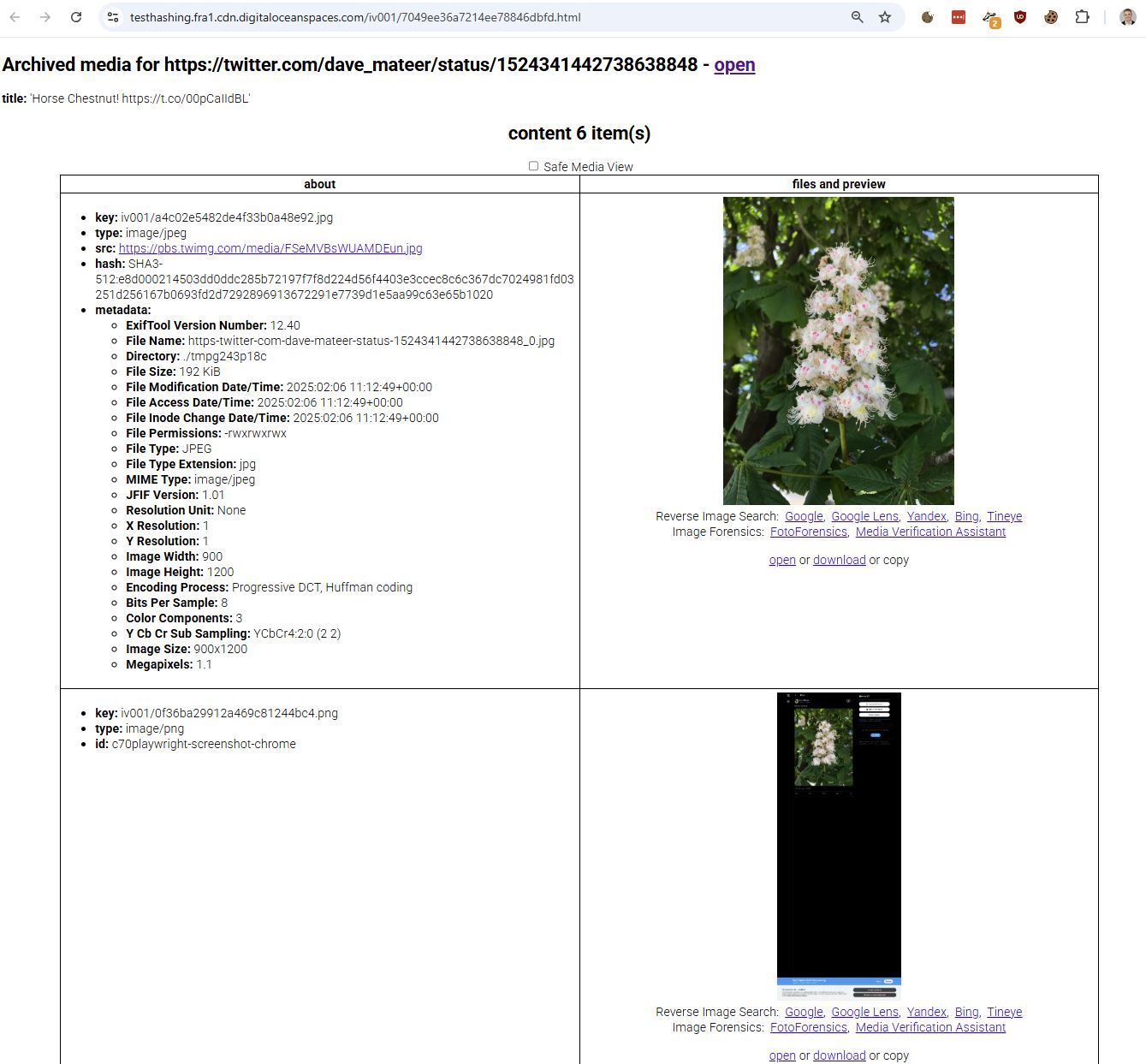
Task: Open FotoForensics for the flower image
Action: tap(808, 532)
